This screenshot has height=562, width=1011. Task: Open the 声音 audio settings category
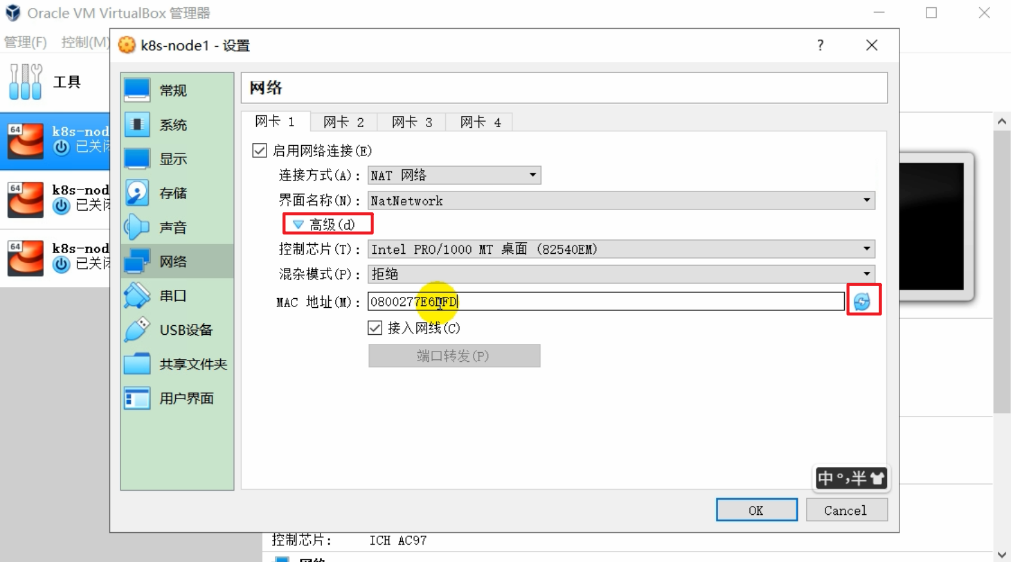pos(177,227)
